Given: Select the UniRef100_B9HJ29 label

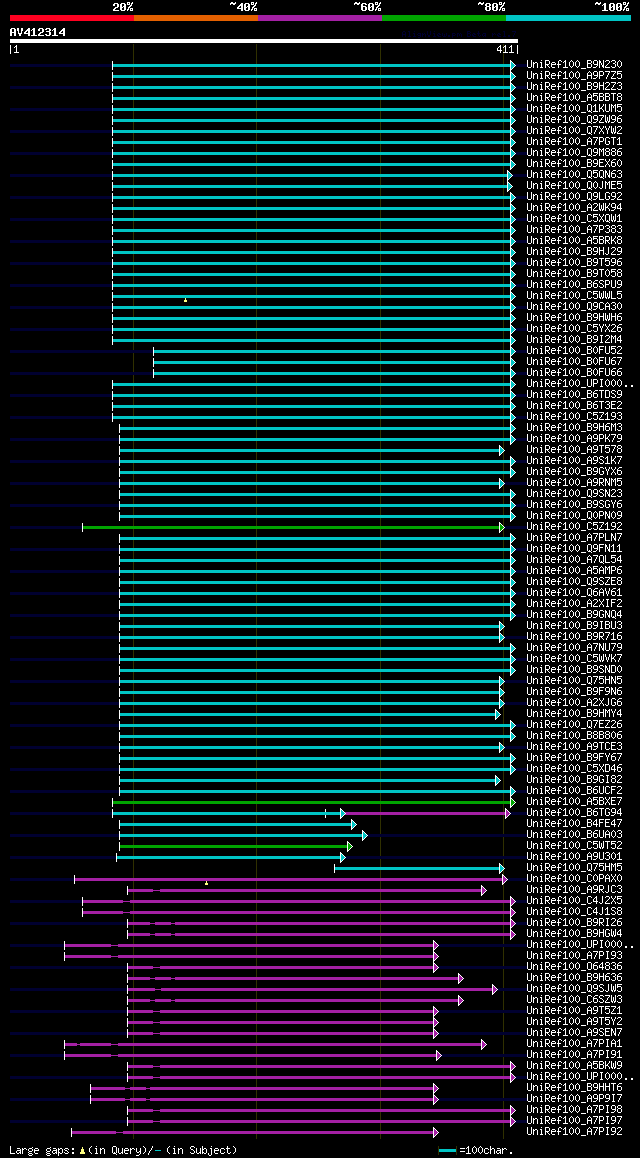Looking at the screenshot, I should coord(574,252).
